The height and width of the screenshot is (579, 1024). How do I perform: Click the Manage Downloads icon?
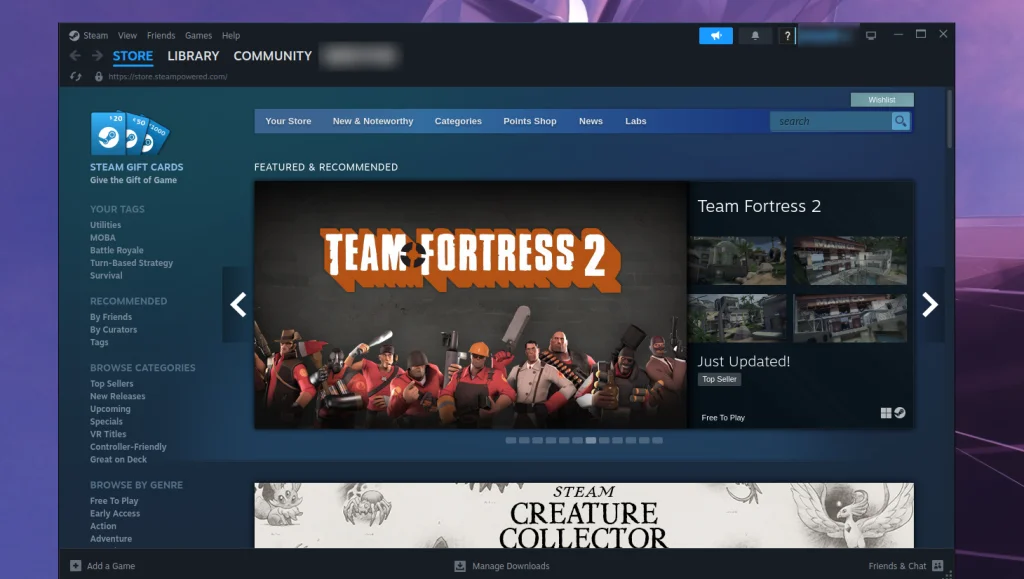pyautogui.click(x=460, y=566)
